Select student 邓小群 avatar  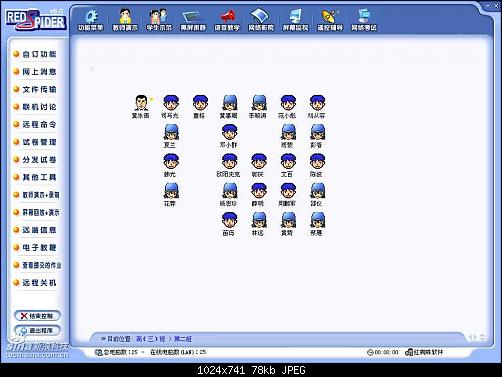[x=229, y=132]
